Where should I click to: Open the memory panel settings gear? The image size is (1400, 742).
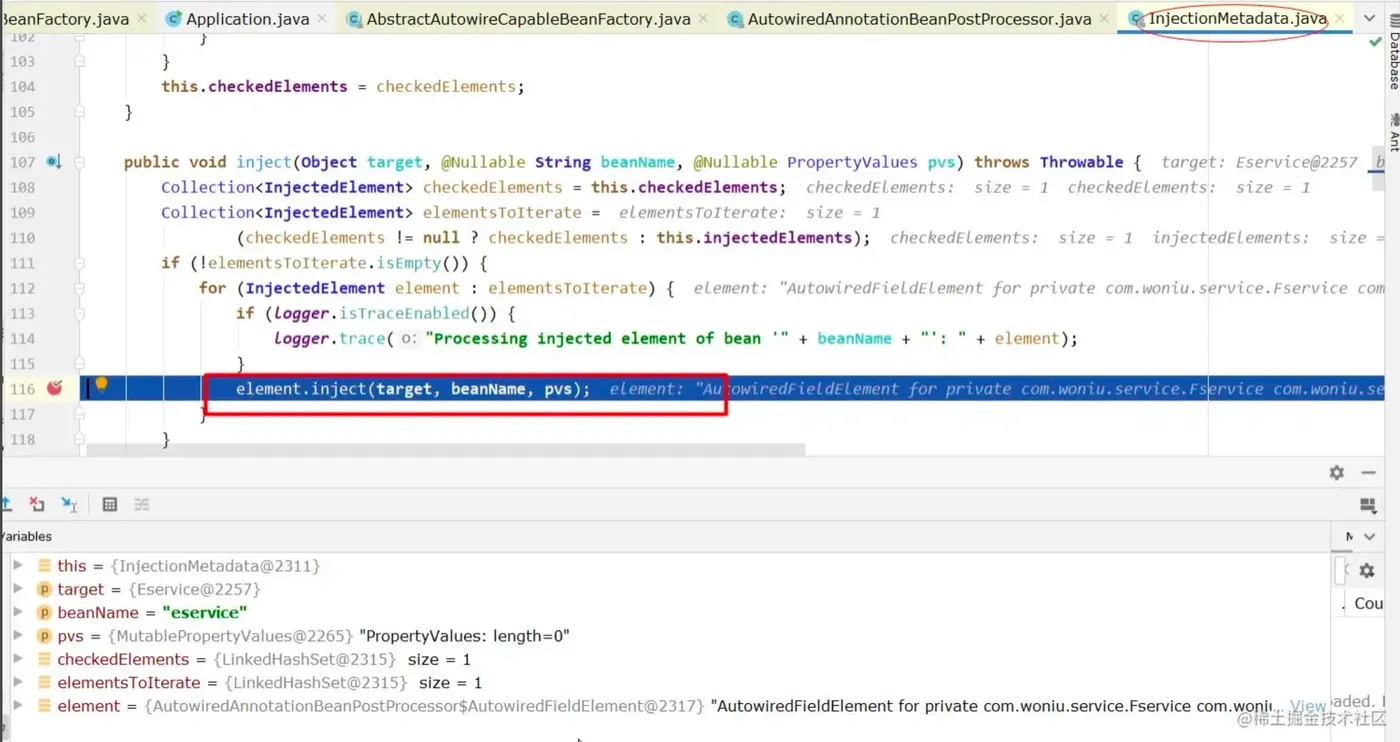1367,571
